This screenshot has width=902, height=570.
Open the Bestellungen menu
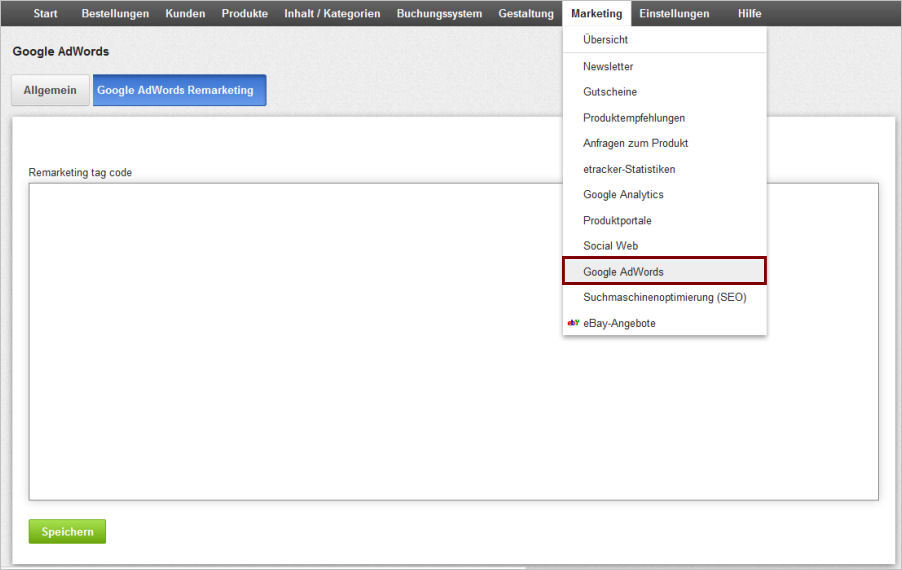coord(115,13)
